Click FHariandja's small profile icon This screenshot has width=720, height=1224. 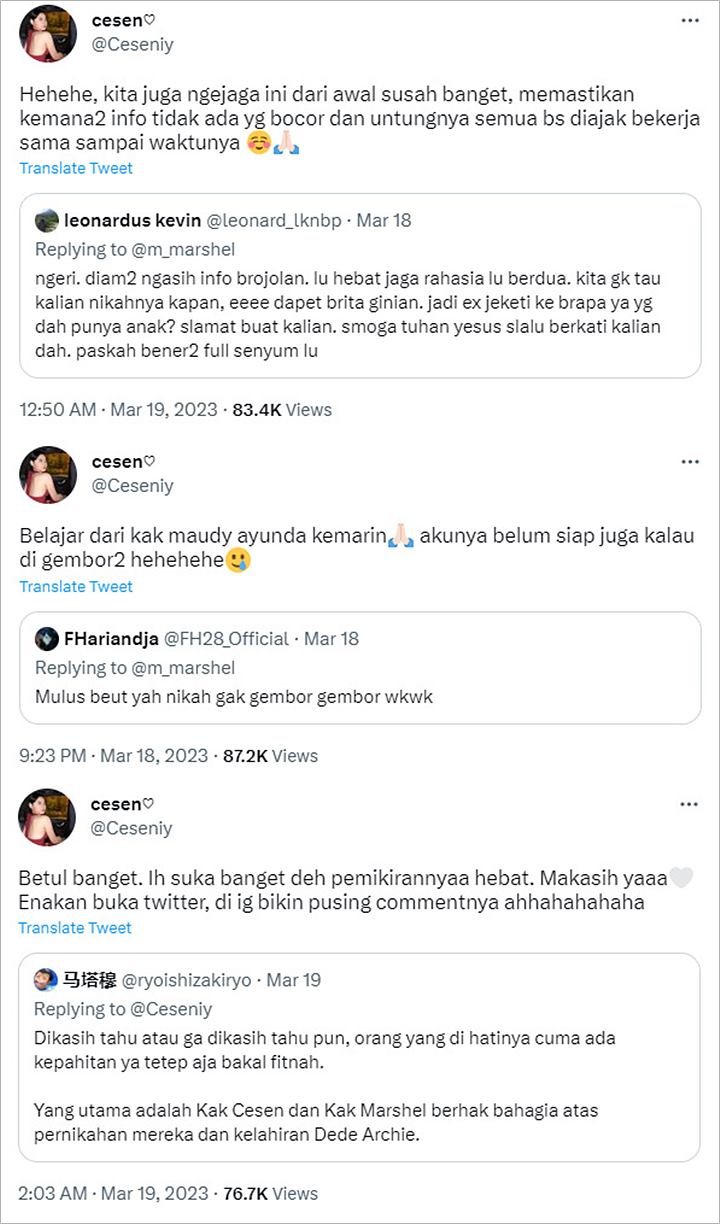pyautogui.click(x=46, y=638)
